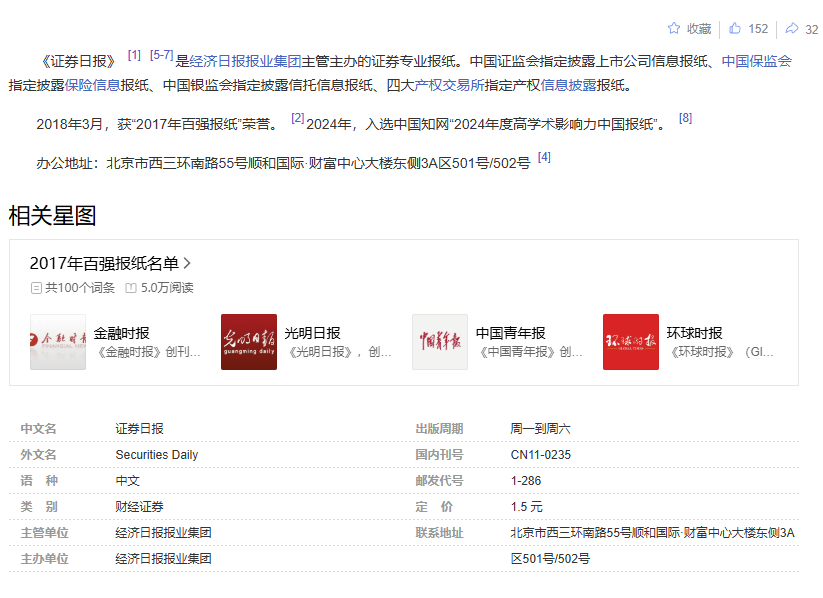
Task: Click the star favorite icon
Action: (674, 28)
